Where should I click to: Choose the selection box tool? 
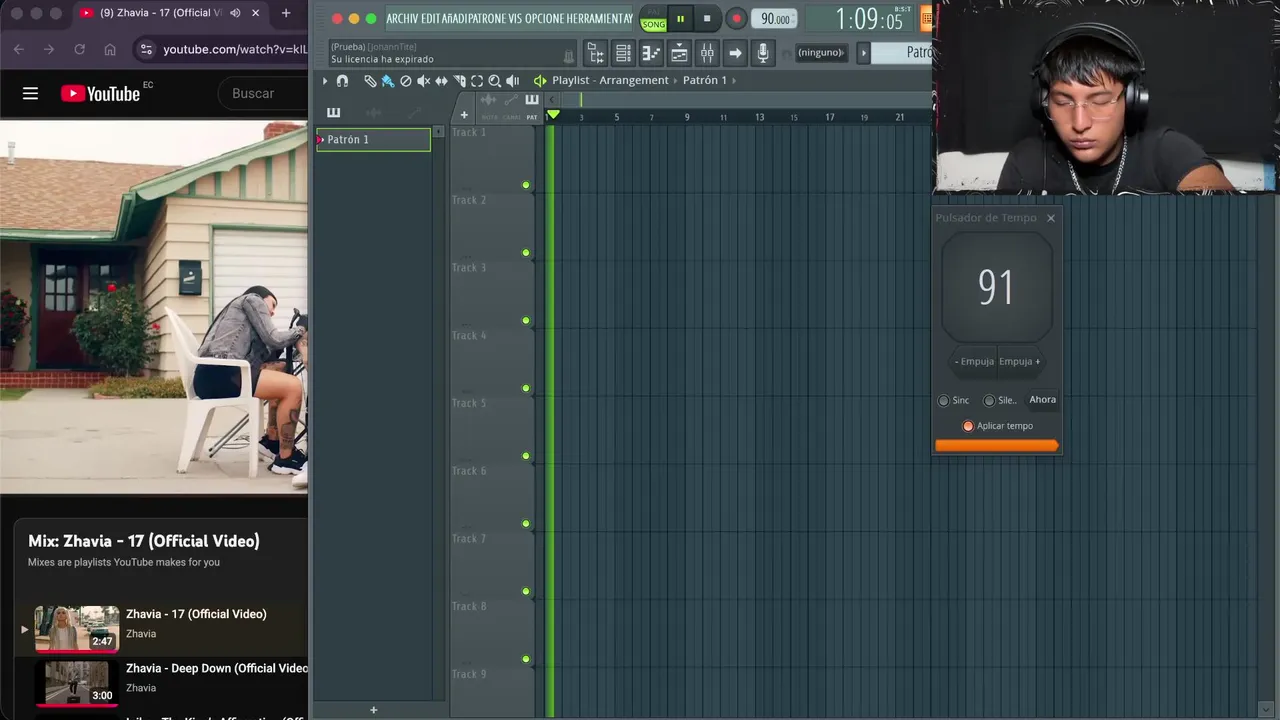[477, 81]
